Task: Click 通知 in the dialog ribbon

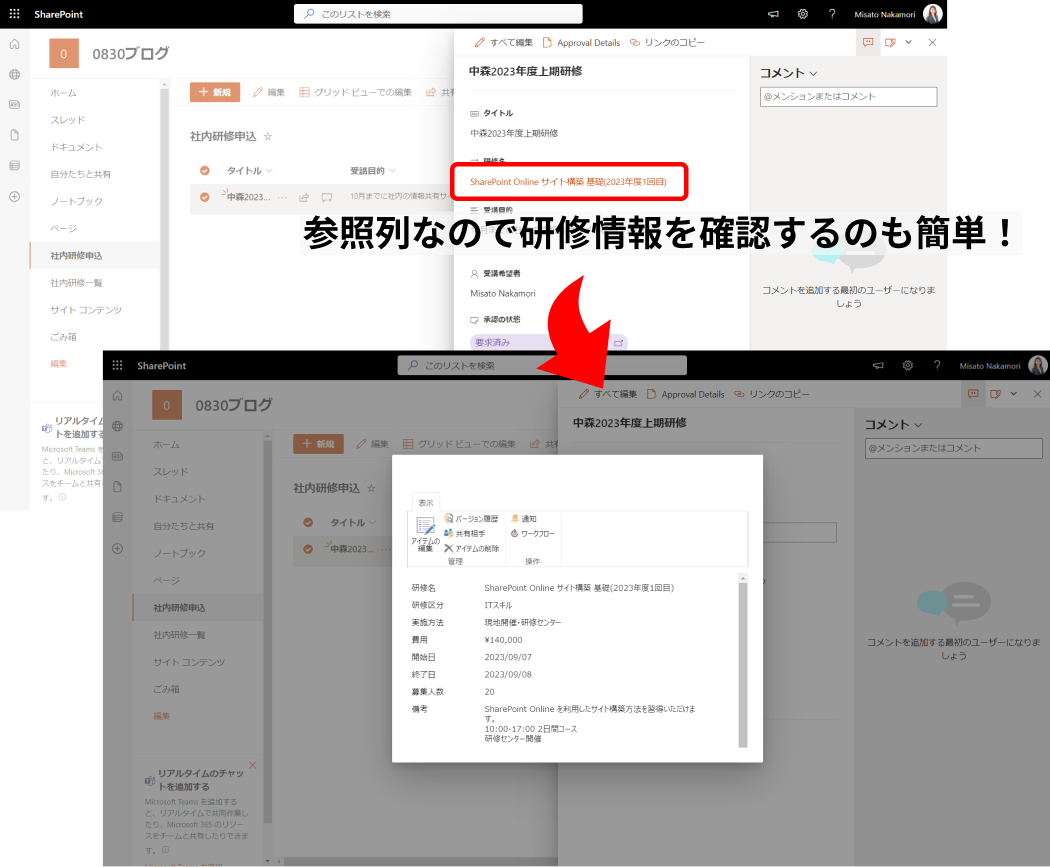Action: tap(524, 518)
